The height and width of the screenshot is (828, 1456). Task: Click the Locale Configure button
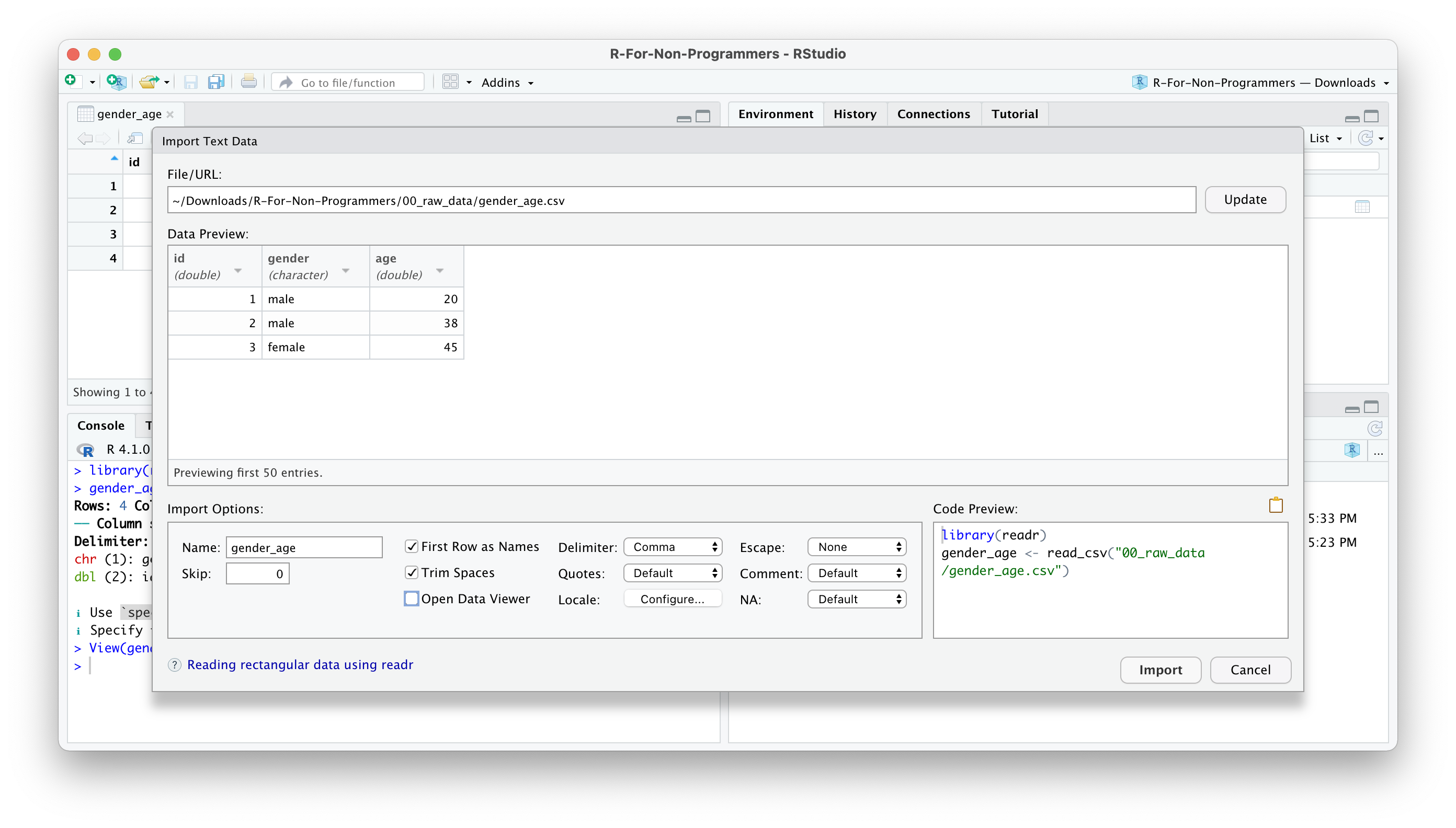[x=673, y=600]
